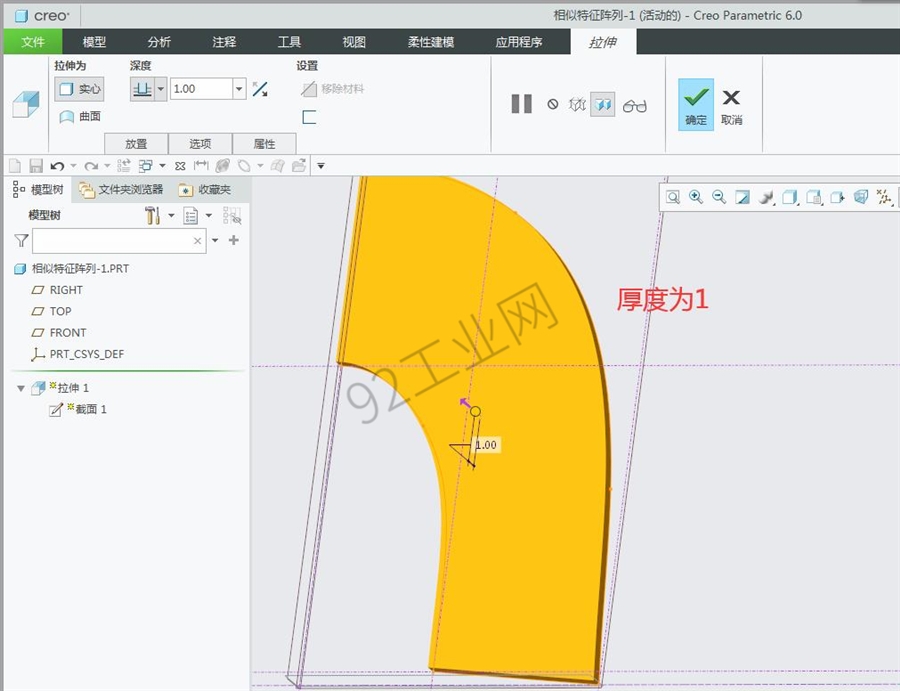Select extrude as surface (曲面)

(x=79, y=117)
